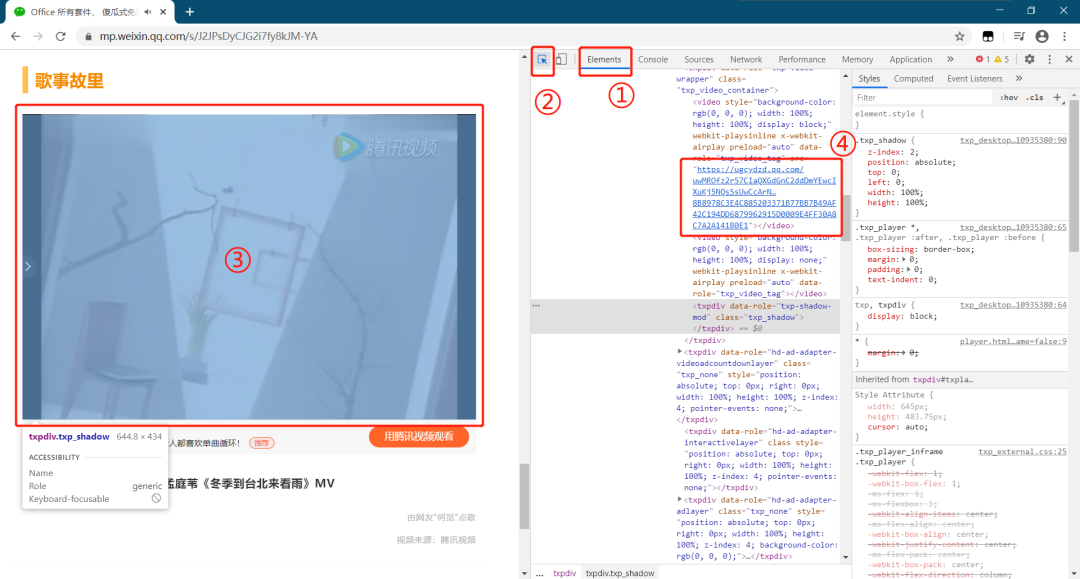Click the z-index: 2 style declaration

coord(893,152)
